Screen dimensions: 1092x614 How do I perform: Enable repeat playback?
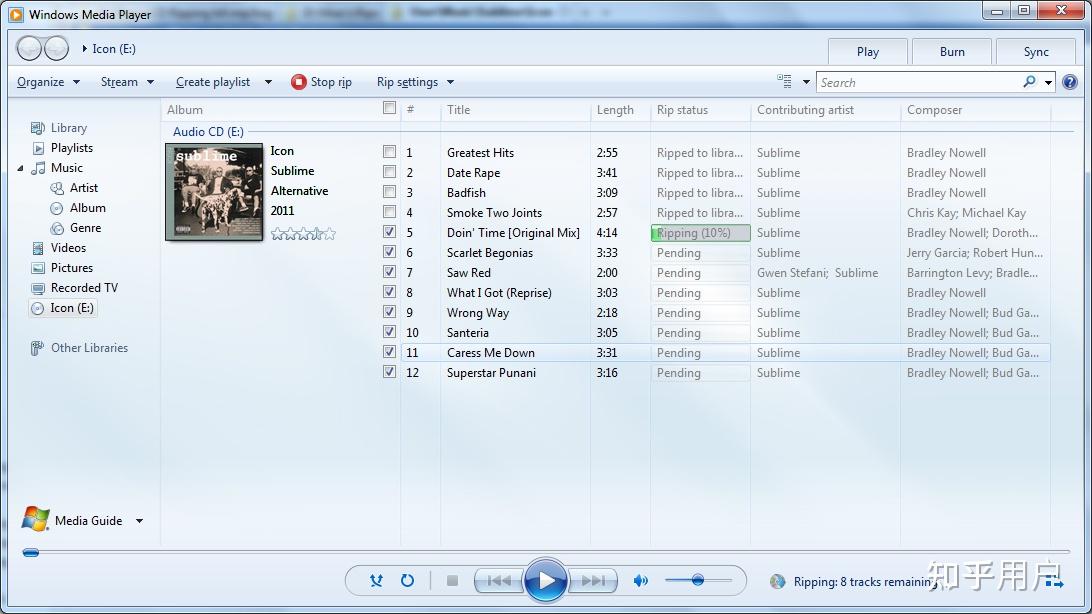(x=408, y=580)
